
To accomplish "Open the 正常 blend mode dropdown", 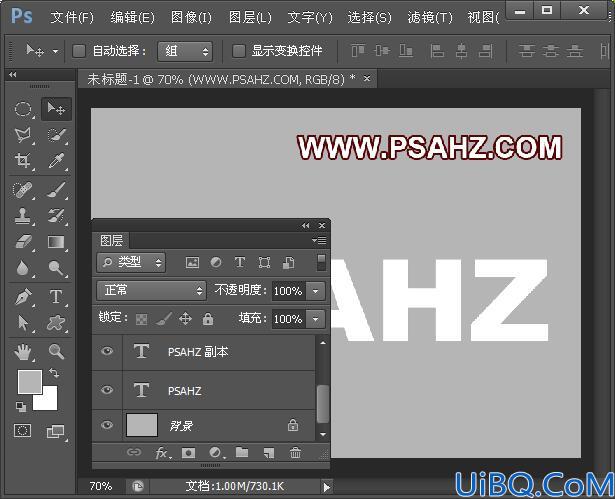I will point(151,291).
